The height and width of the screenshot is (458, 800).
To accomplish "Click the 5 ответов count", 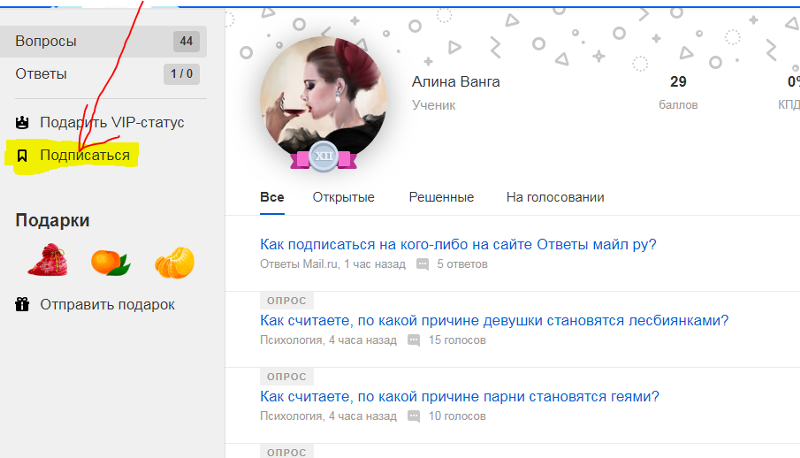I will pos(462,264).
